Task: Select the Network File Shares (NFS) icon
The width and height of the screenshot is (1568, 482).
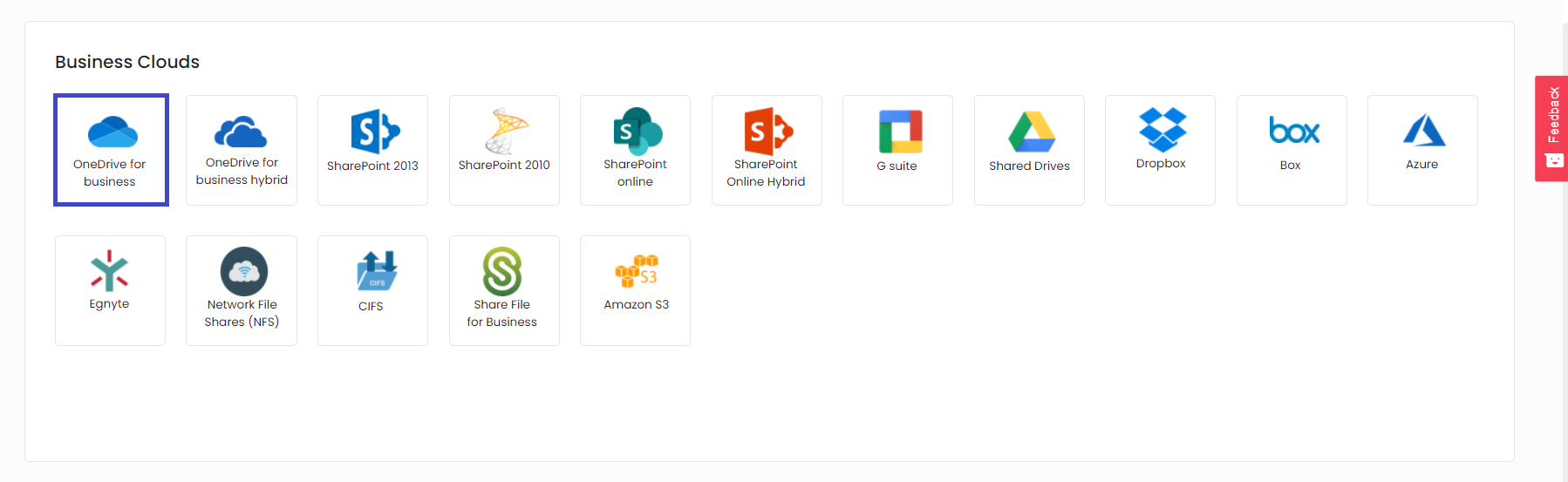Action: point(244,271)
